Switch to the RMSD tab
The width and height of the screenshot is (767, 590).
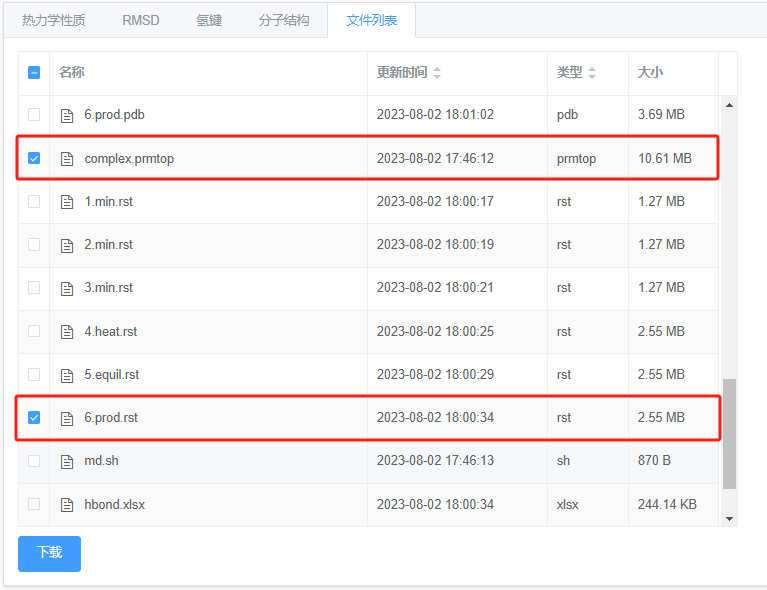[141, 20]
